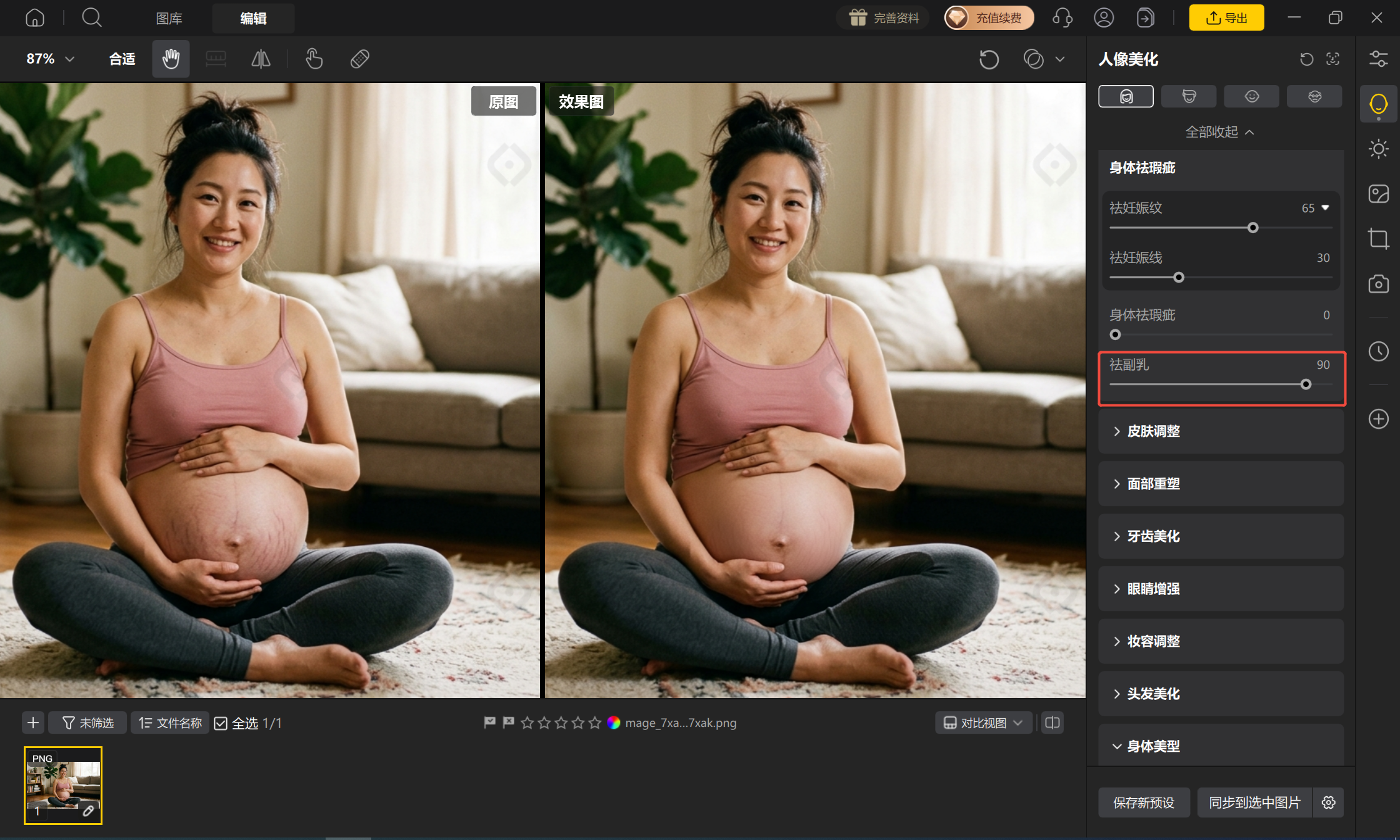Go to the home screen icon

click(35, 17)
